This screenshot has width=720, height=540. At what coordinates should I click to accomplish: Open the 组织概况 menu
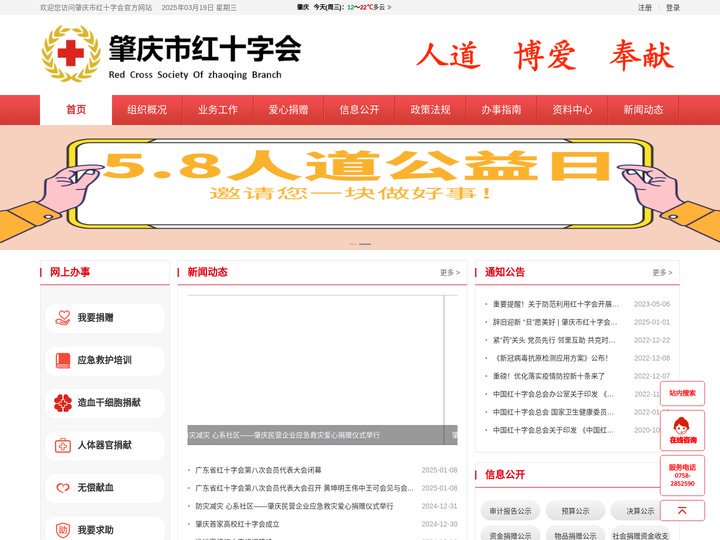tap(147, 110)
